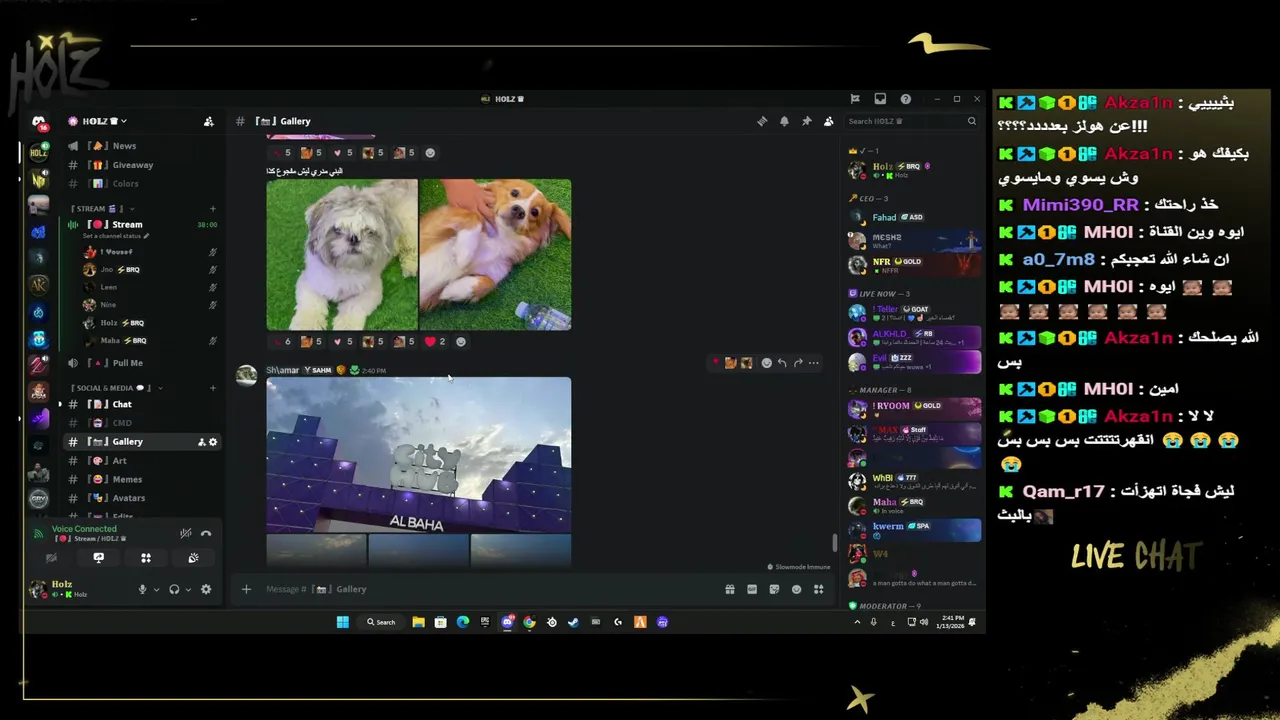
Task: Forward arrow on Sh\amar message toolbar
Action: point(798,363)
